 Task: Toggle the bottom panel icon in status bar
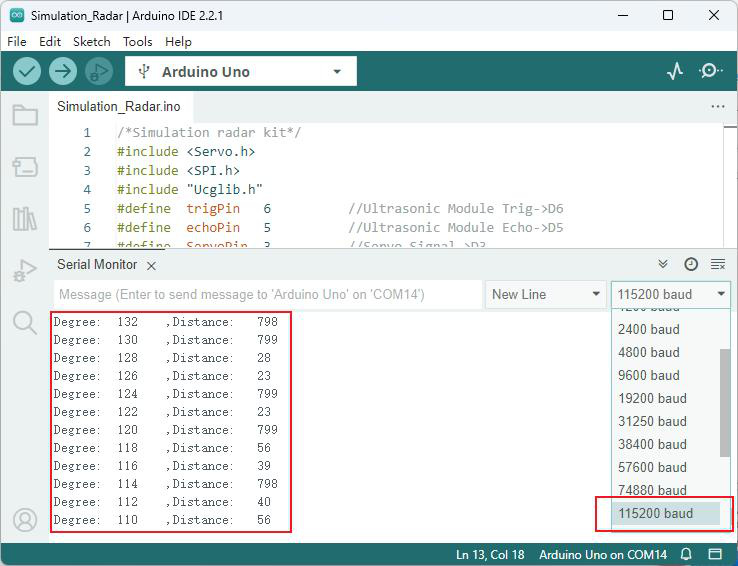pyautogui.click(x=715, y=554)
